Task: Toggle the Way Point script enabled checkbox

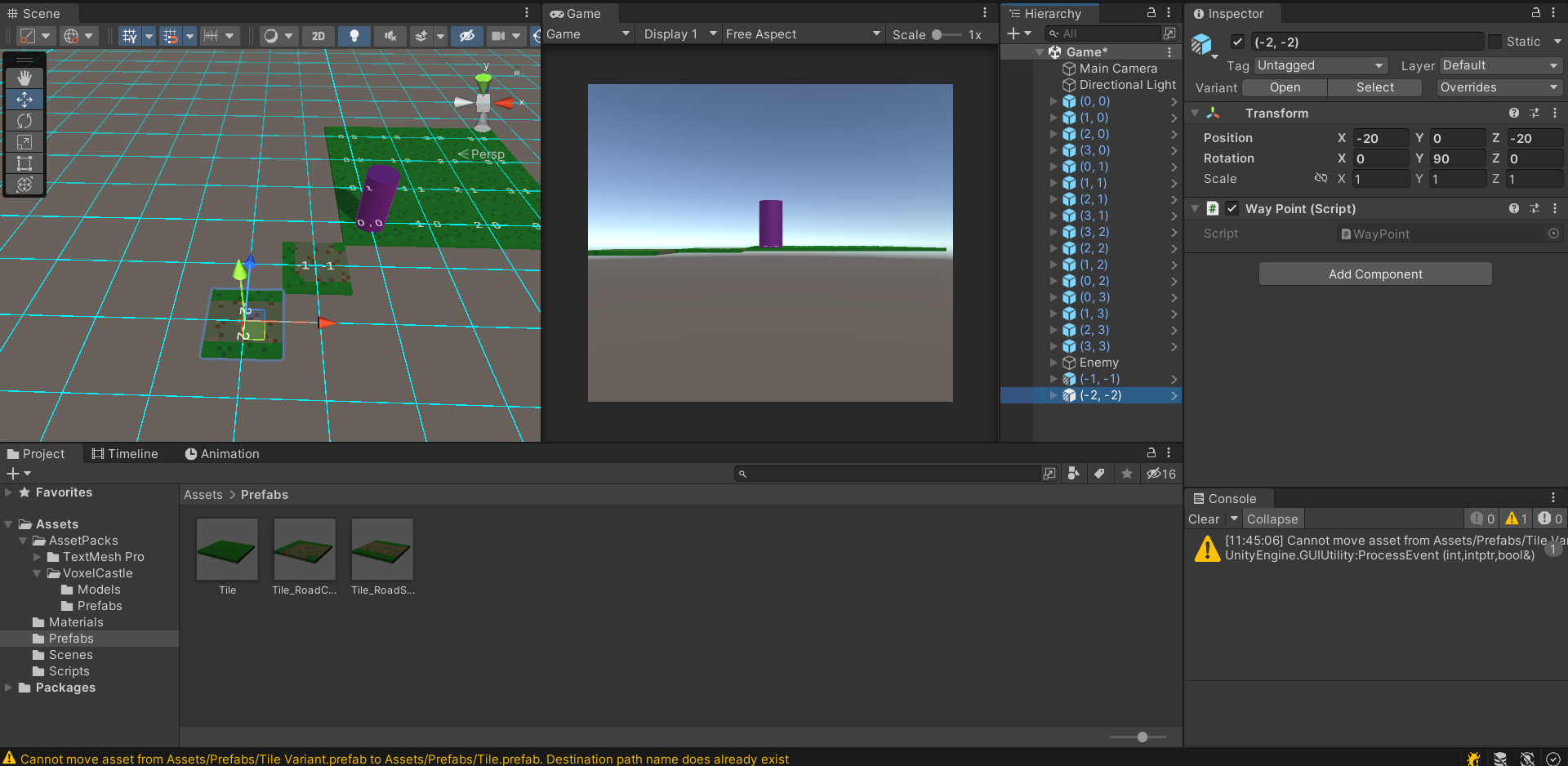Action: point(1232,209)
